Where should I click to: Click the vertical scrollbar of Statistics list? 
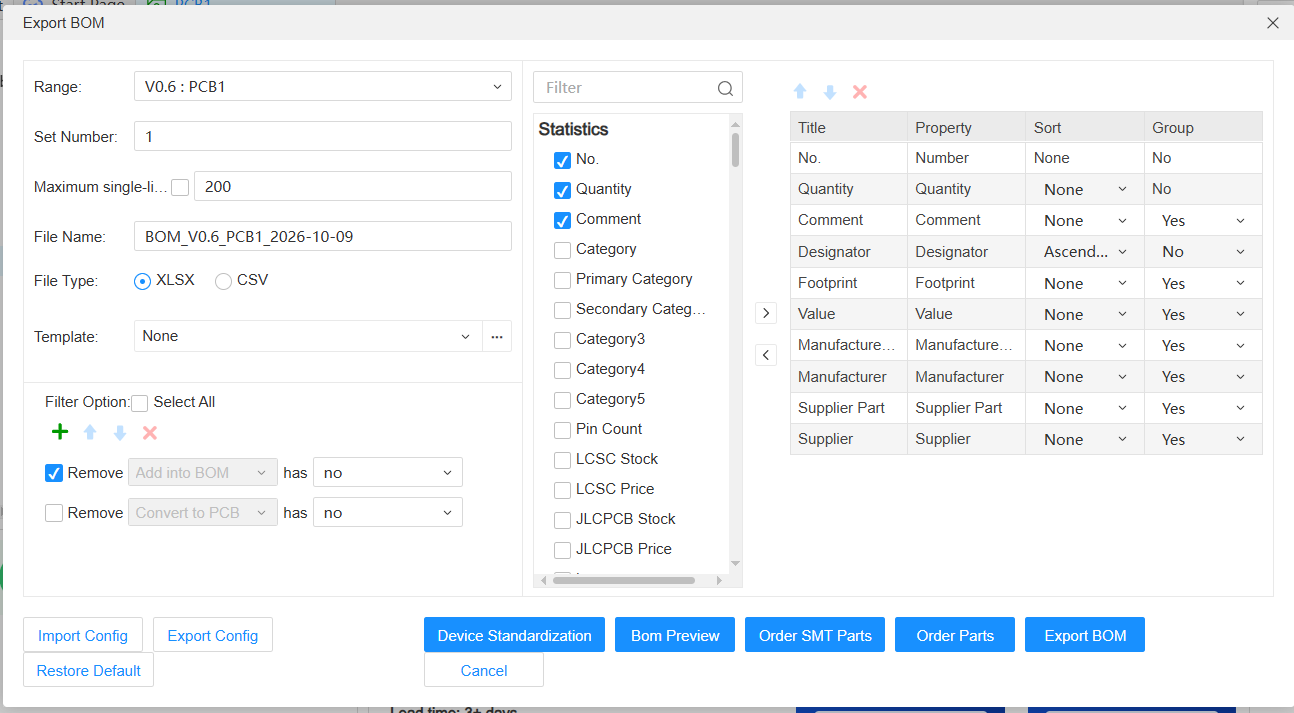pyautogui.click(x=735, y=150)
